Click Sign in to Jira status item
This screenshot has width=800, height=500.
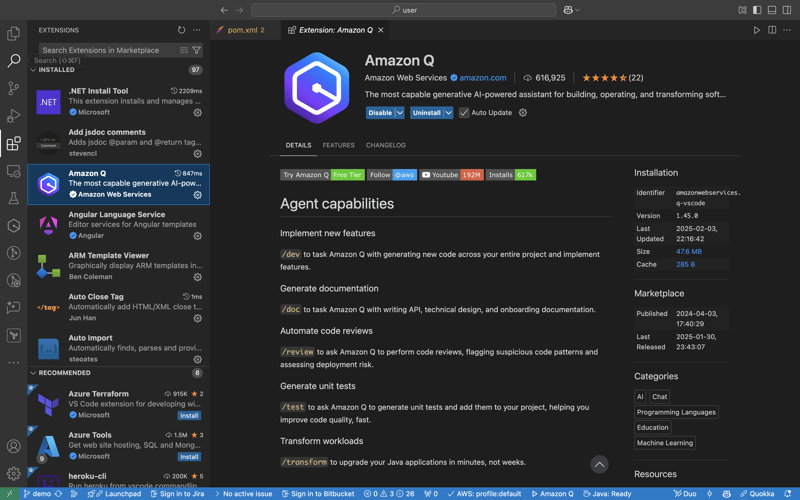(178, 494)
